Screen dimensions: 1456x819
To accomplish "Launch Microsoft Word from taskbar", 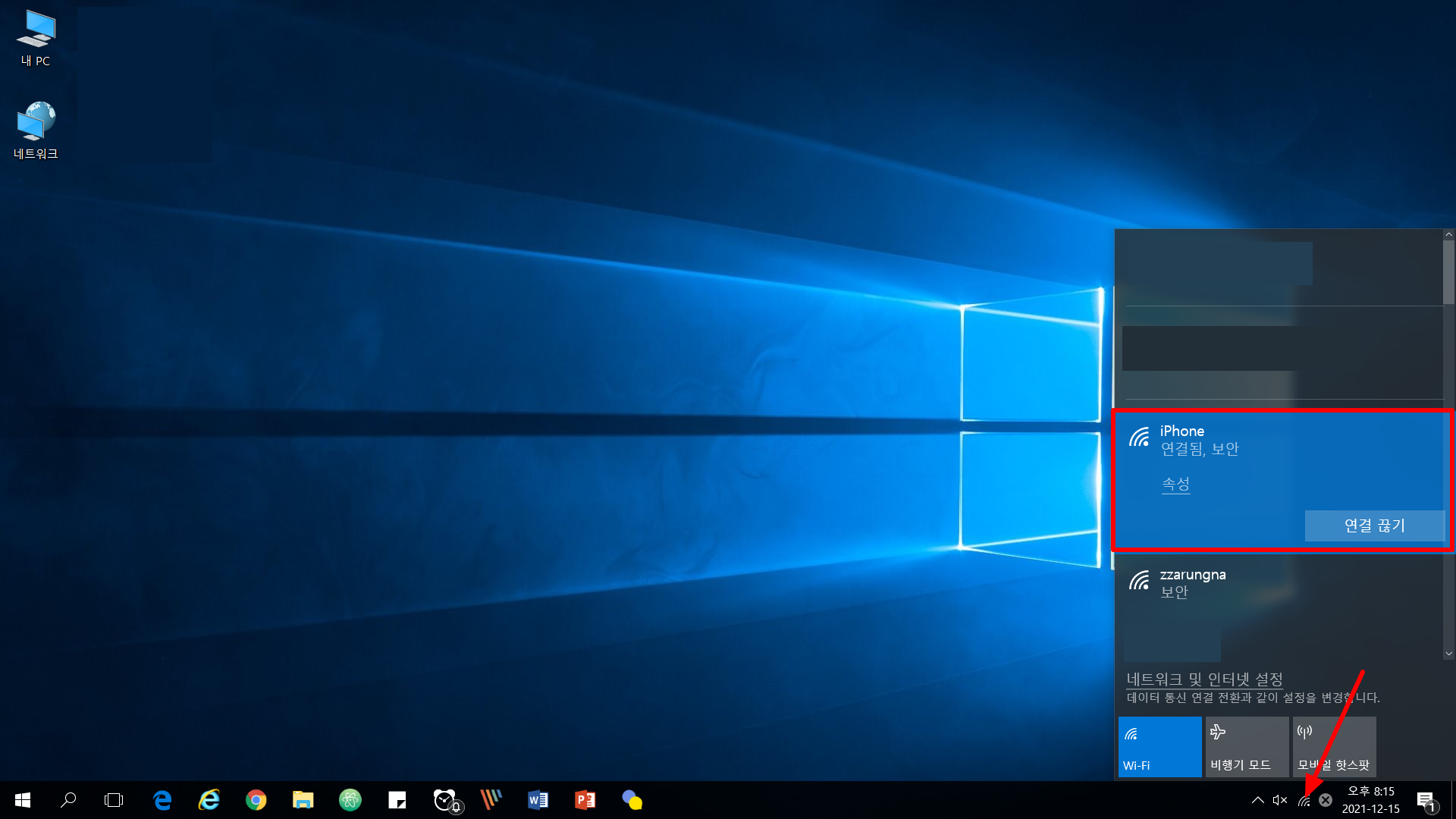I will 538,800.
